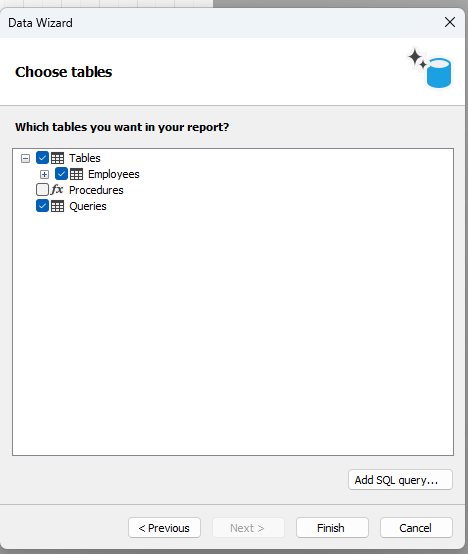Select the Tables tree item label
The height and width of the screenshot is (554, 468).
(x=85, y=158)
